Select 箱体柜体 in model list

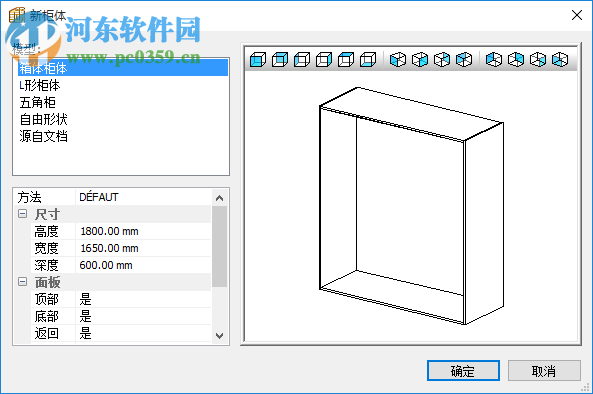[x=123, y=68]
